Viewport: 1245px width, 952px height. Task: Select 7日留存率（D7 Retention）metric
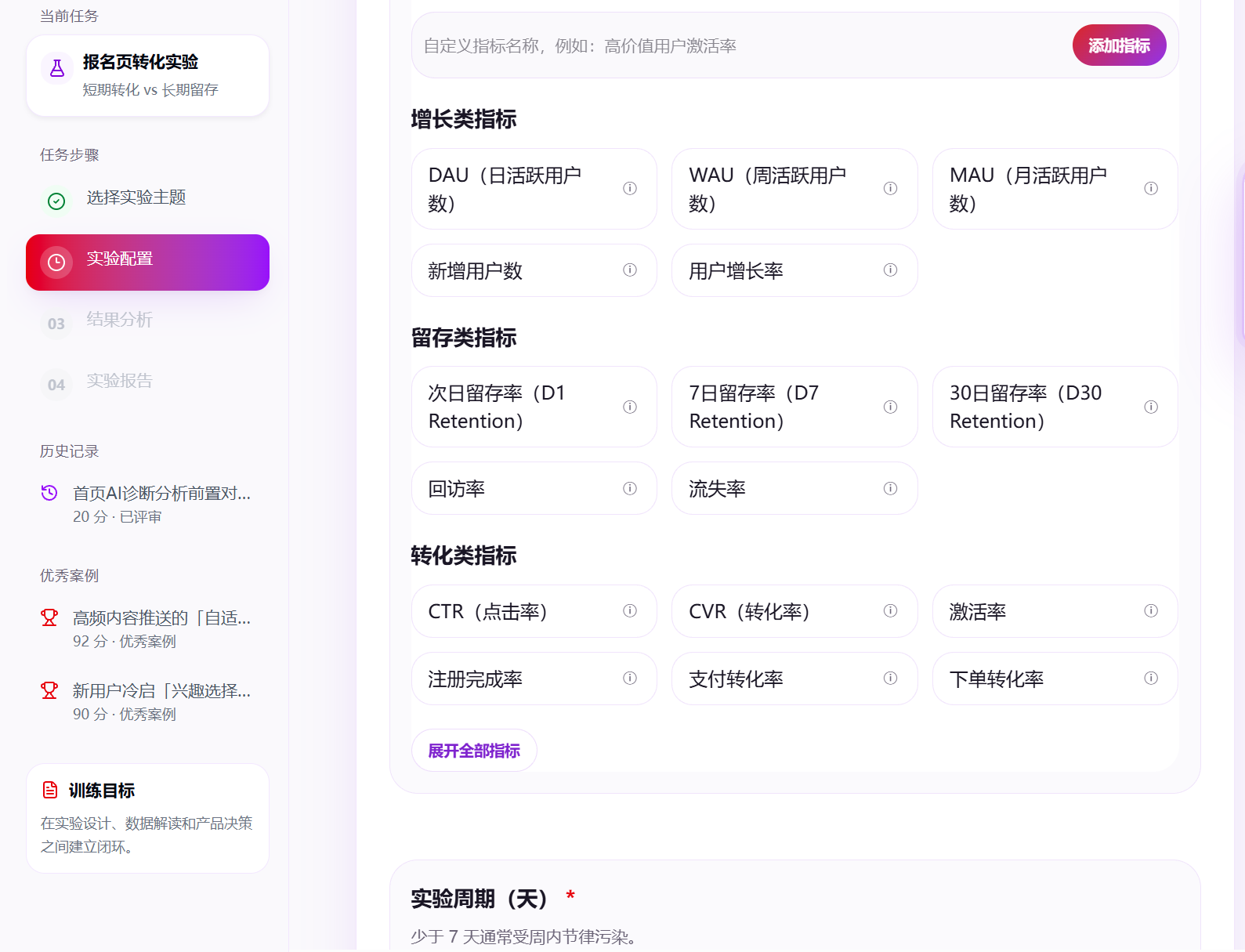click(x=794, y=407)
